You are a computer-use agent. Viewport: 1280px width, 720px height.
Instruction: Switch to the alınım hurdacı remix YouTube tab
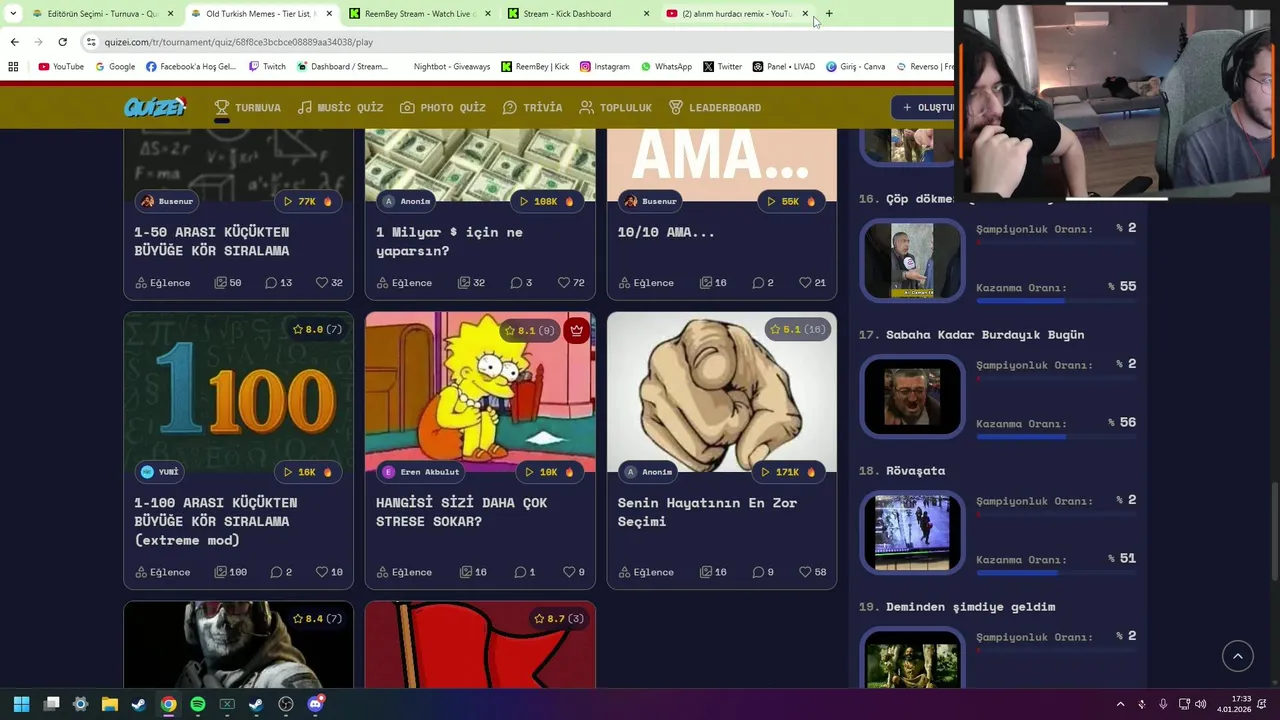pyautogui.click(x=736, y=14)
